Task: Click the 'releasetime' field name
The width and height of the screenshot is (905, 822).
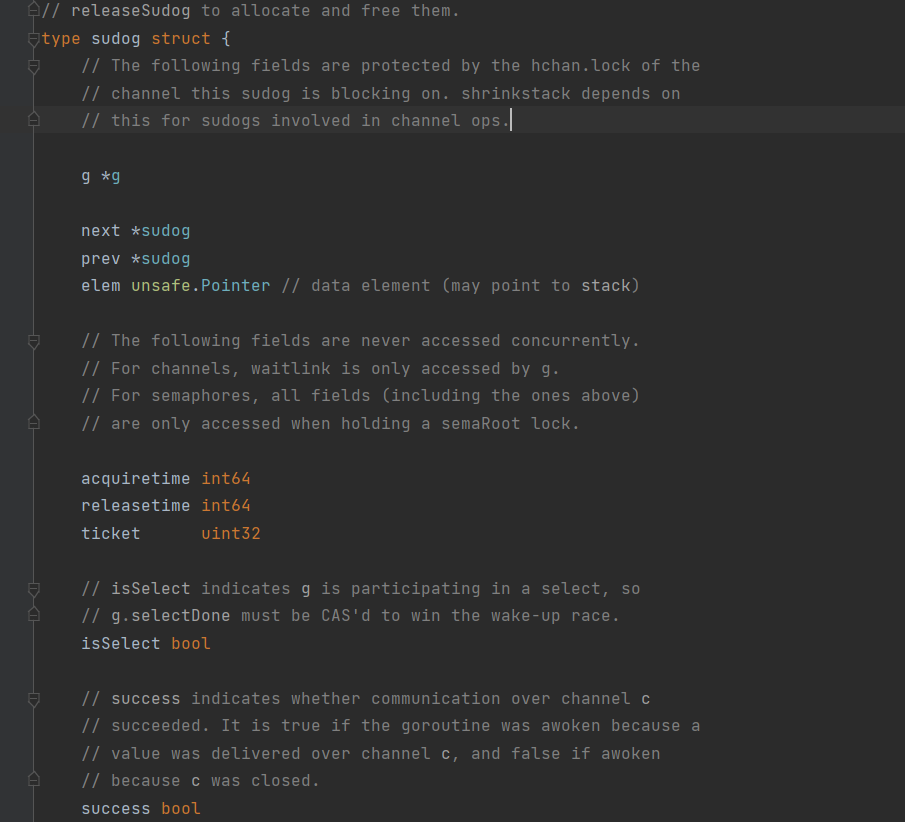Action: (136, 506)
